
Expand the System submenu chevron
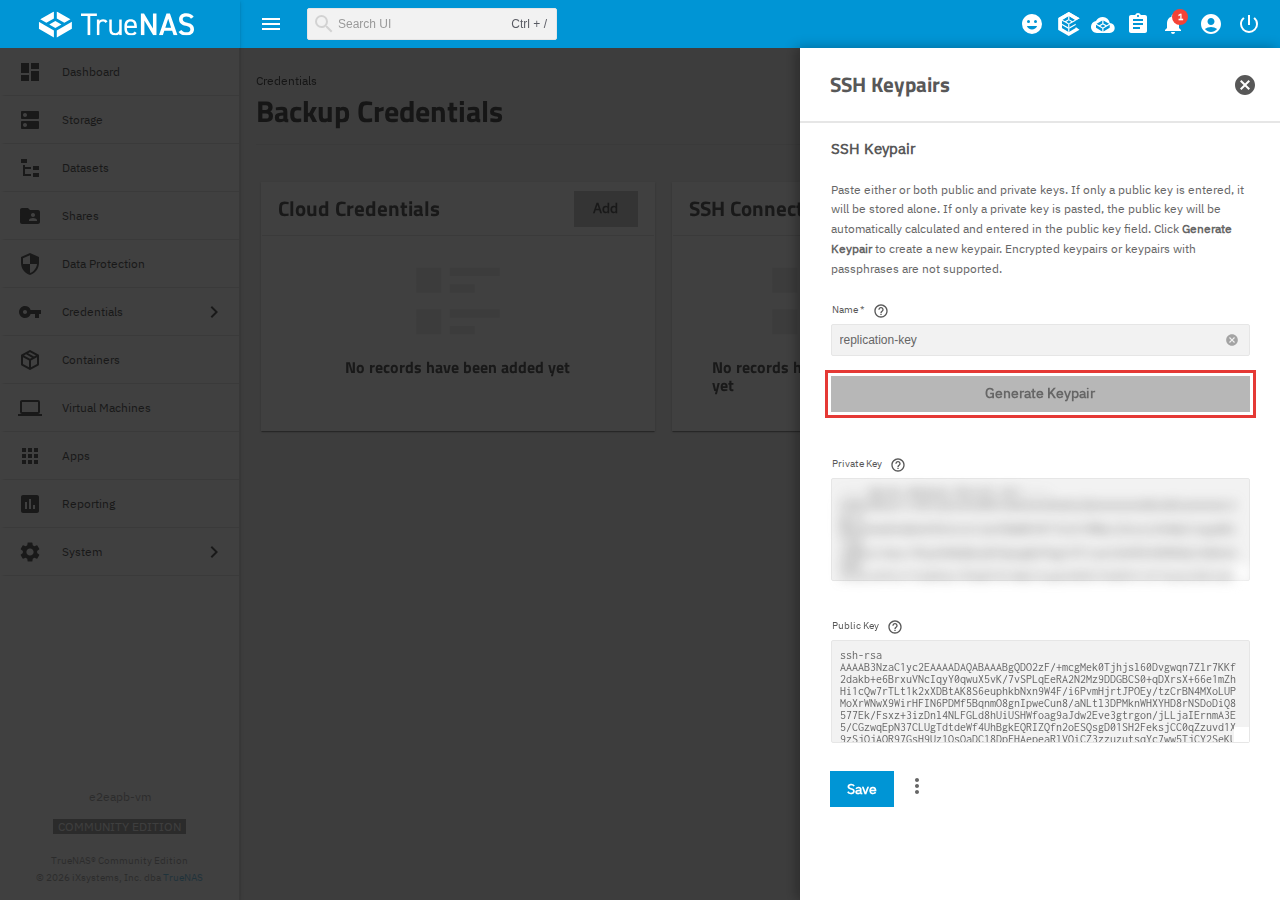214,552
